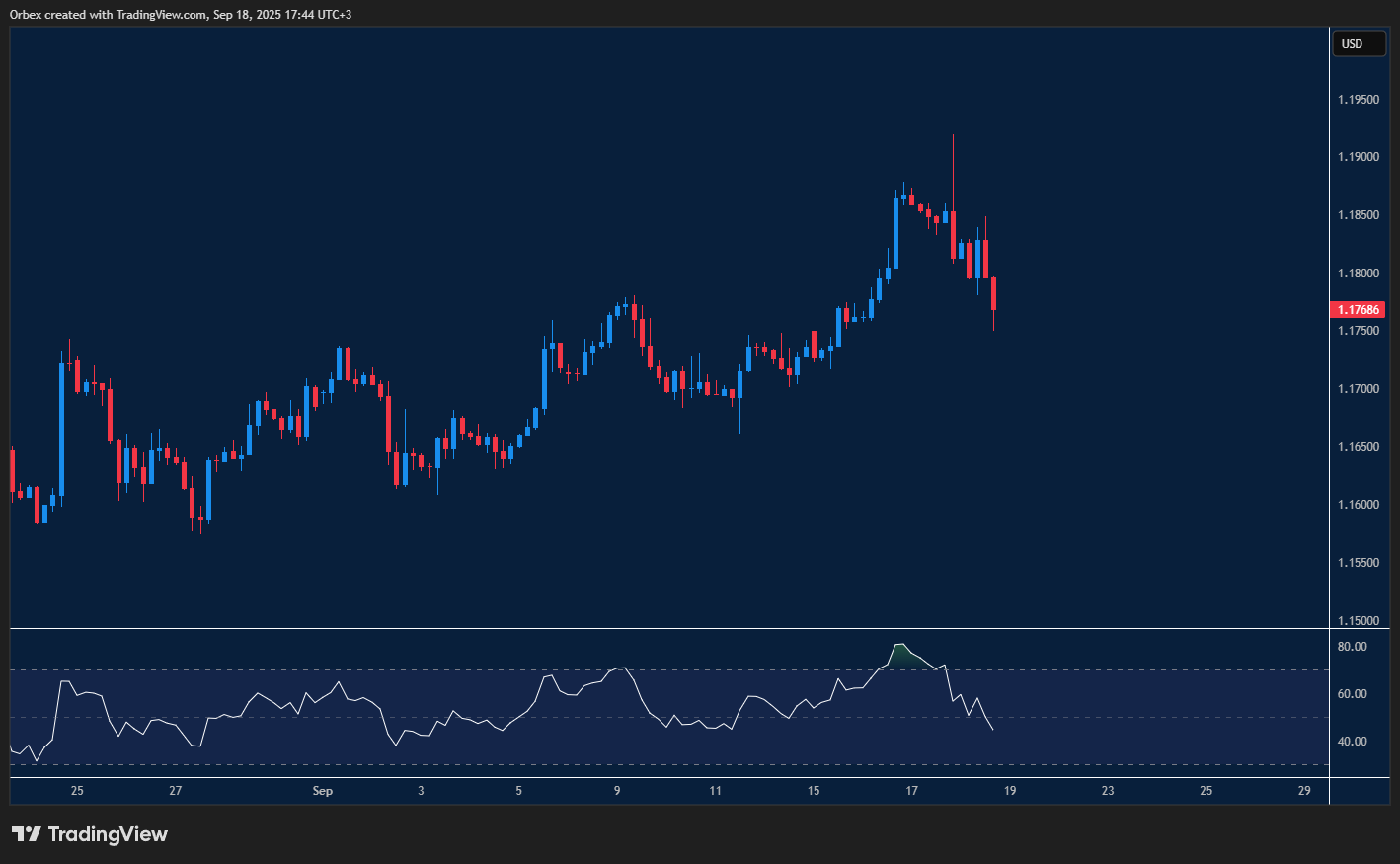Click the 17 date marker on time axis
The width and height of the screenshot is (1400, 864).
point(911,791)
